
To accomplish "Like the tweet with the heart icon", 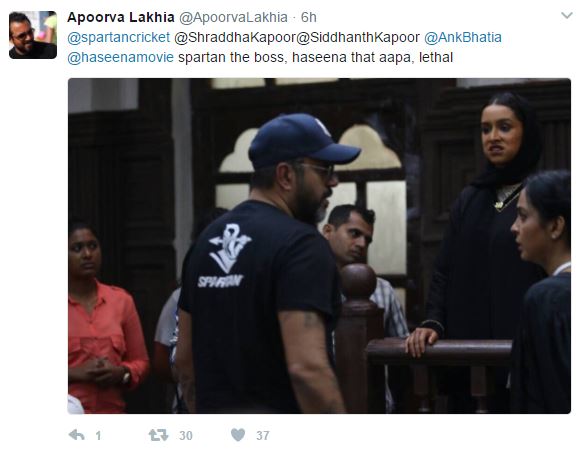I will tap(238, 435).
